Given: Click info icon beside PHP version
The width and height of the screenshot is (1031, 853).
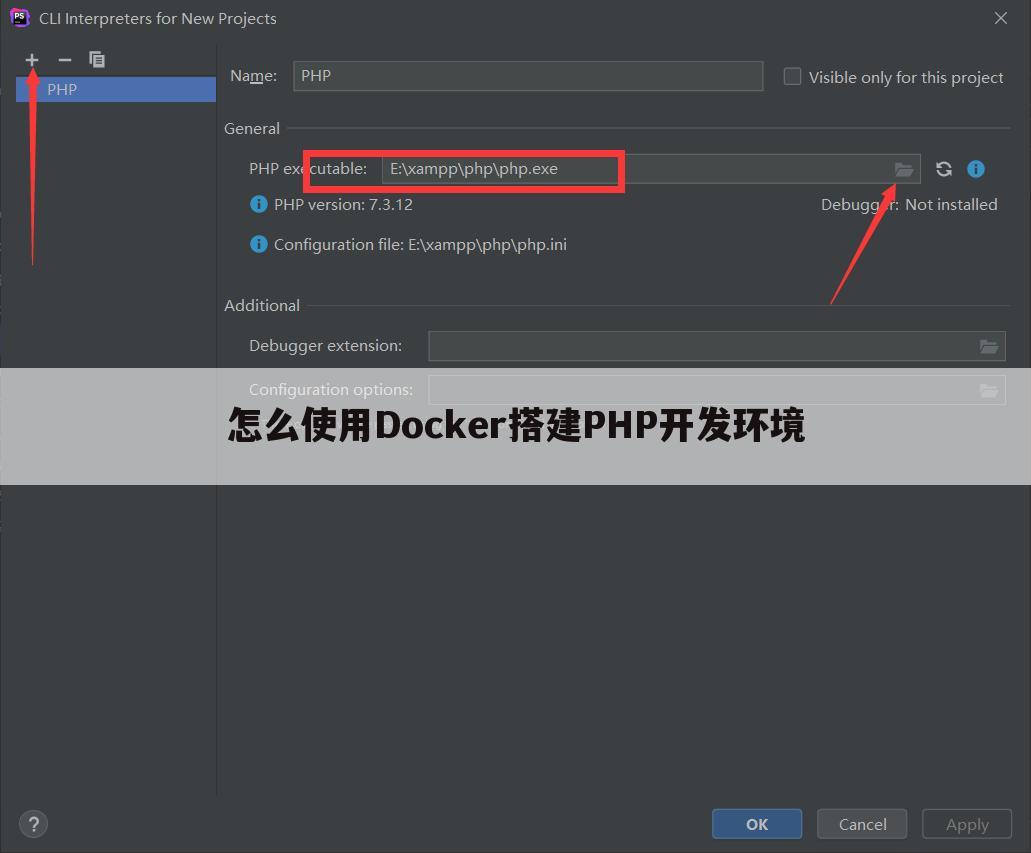Looking at the screenshot, I should click(258, 205).
